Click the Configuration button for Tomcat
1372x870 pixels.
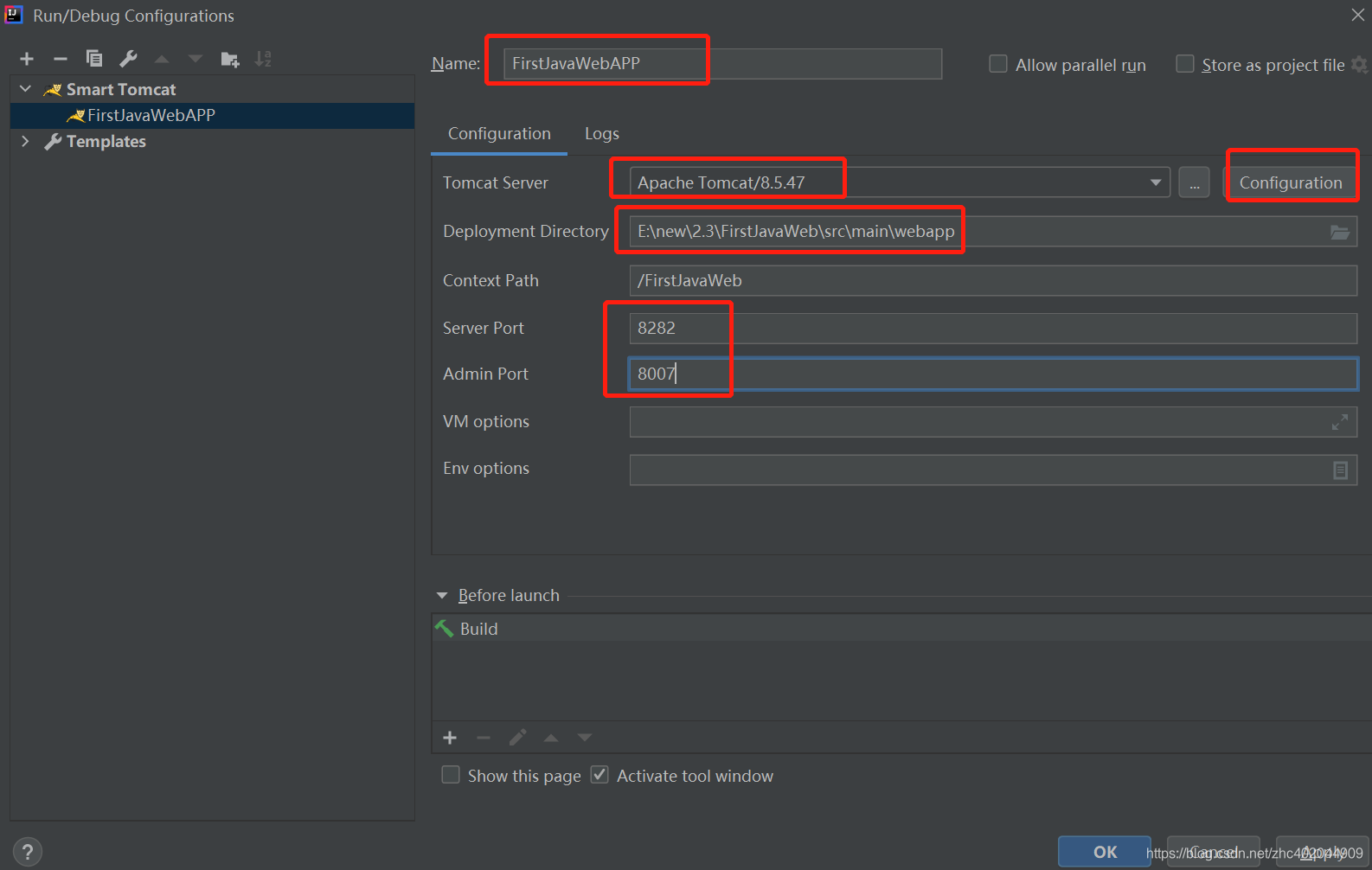1290,183
